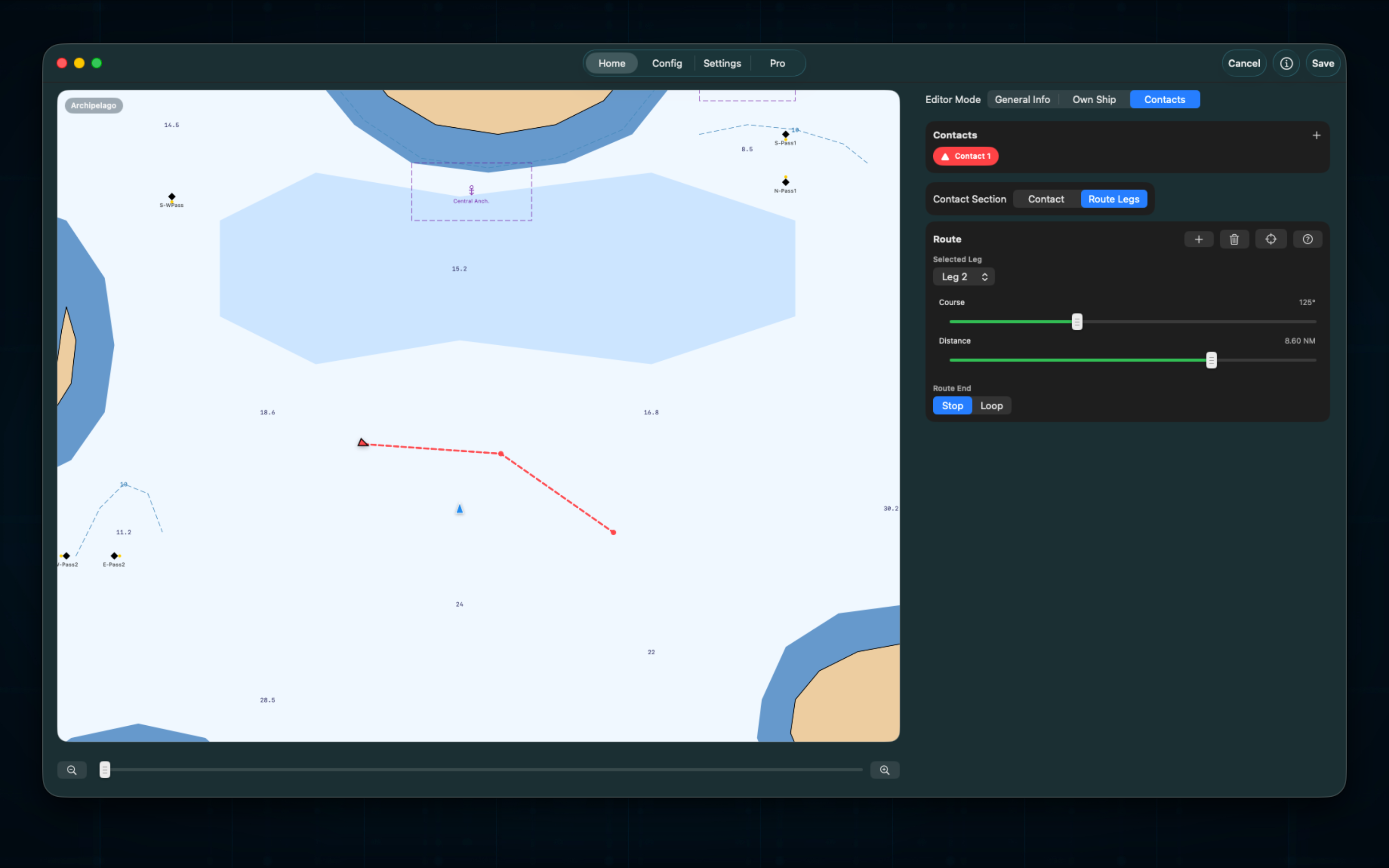Open the Settings tab
The image size is (1389, 868).
click(x=722, y=63)
